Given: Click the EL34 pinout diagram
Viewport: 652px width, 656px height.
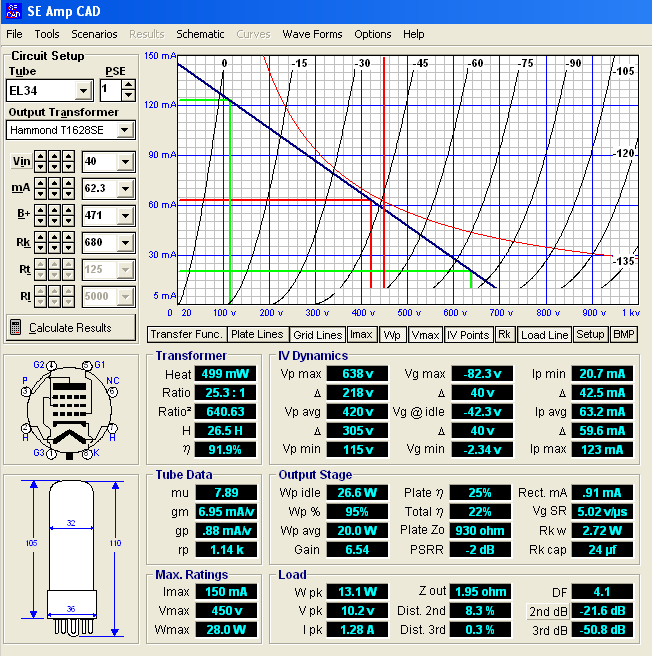Looking at the screenshot, I should [x=70, y=409].
